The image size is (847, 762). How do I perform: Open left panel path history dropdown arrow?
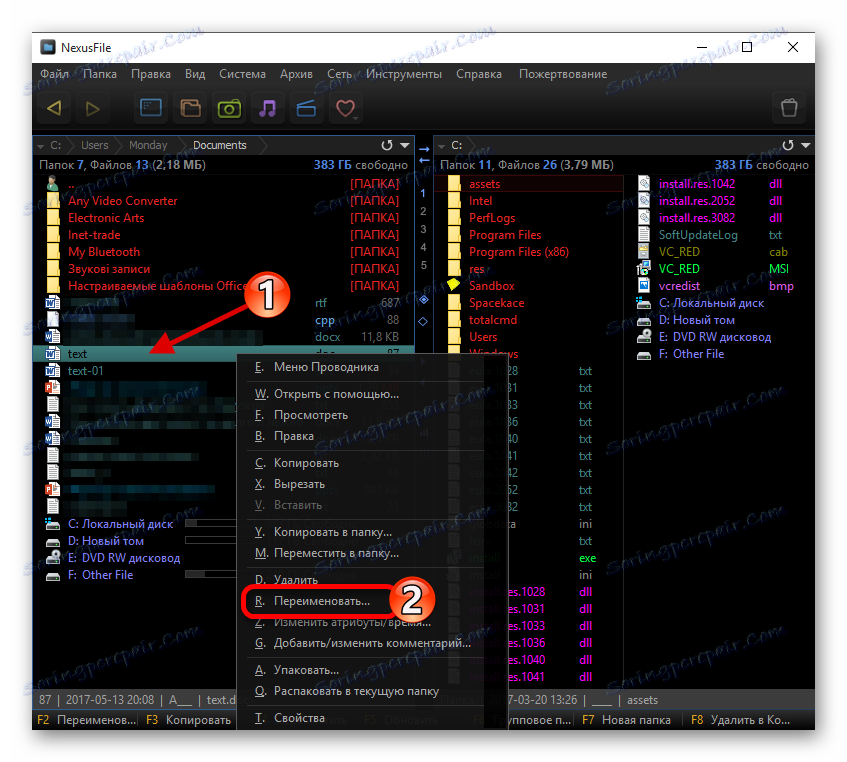click(x=405, y=145)
